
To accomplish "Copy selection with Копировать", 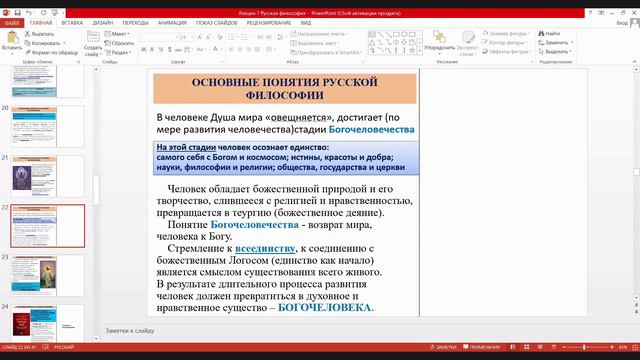I will point(42,43).
